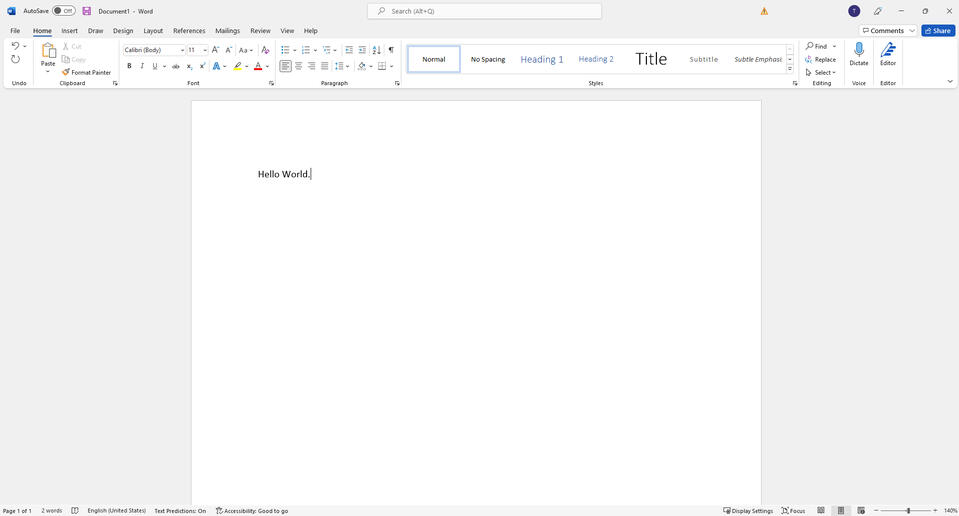Click the Share button
959x516 pixels.
pyautogui.click(x=938, y=31)
